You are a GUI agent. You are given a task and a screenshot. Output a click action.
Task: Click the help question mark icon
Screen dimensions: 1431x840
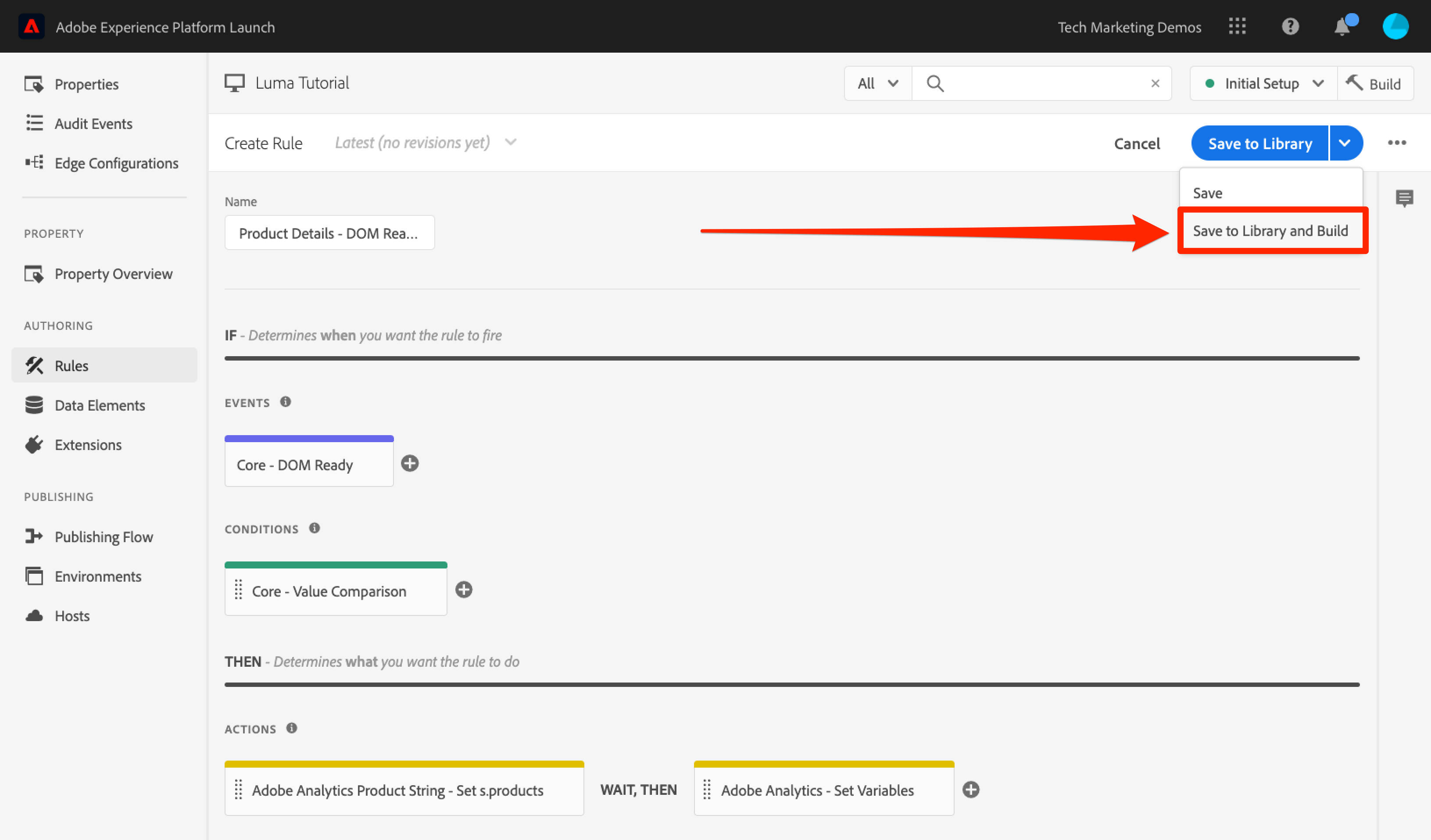[1290, 27]
